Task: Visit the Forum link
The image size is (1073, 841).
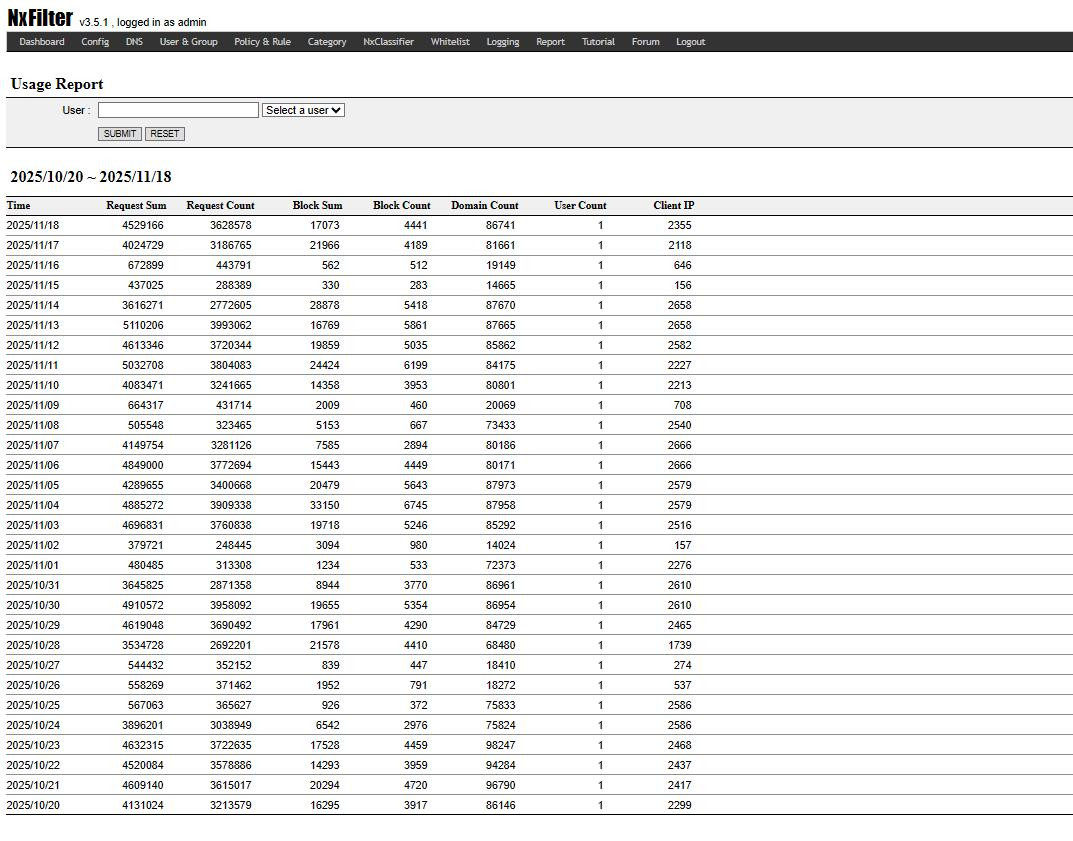Action: click(645, 42)
